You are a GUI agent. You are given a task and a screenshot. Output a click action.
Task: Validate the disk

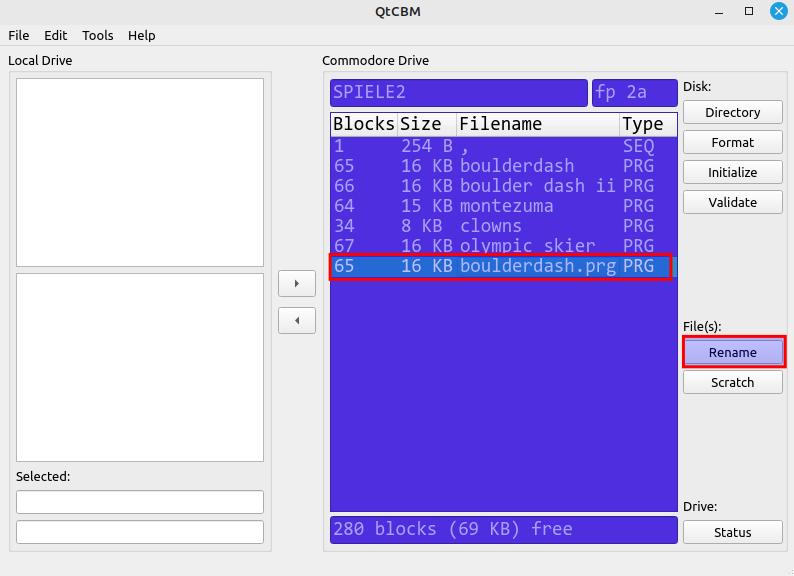click(732, 203)
